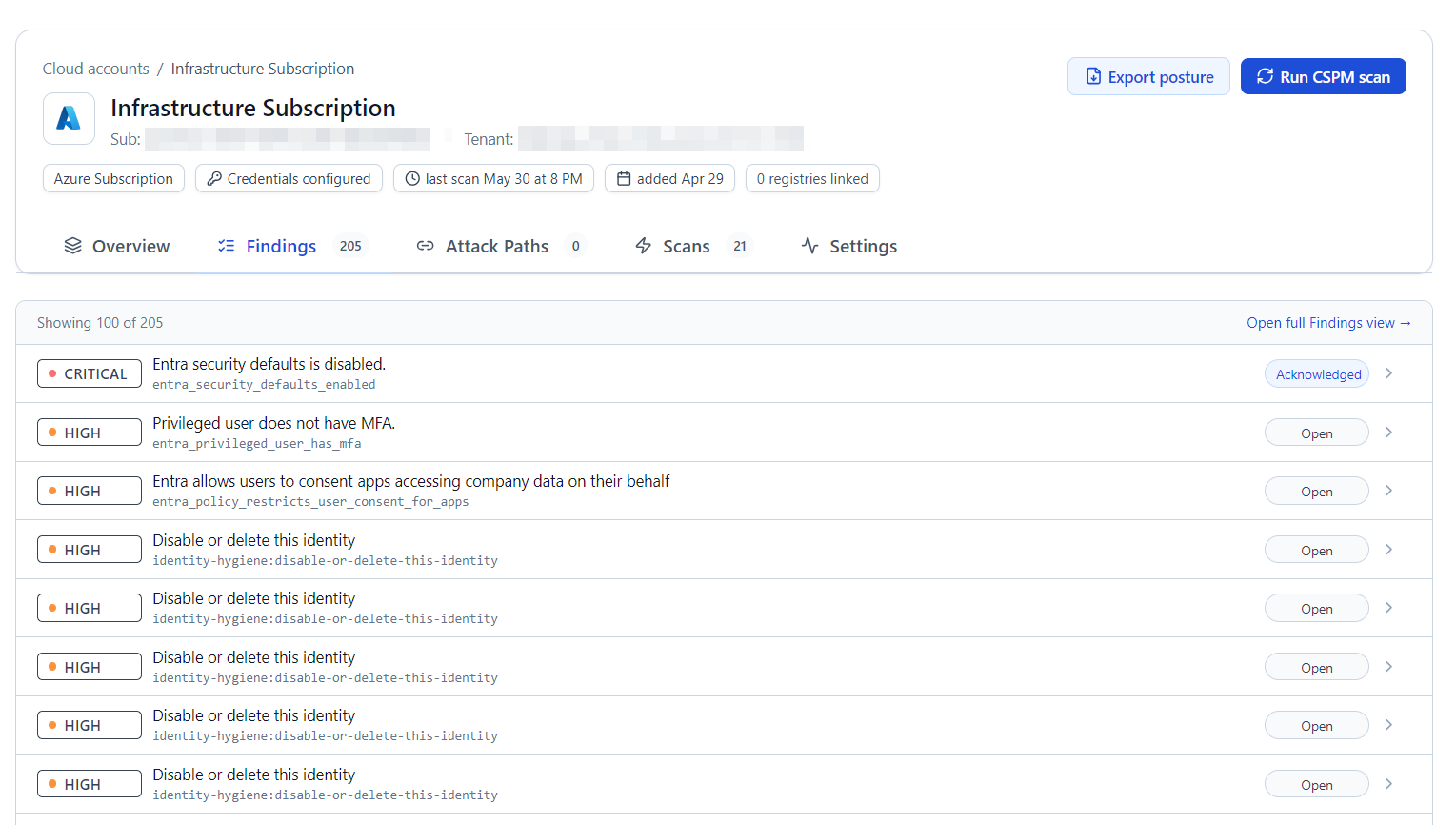Click the 0 registries linked chip
The width and height of the screenshot is (1456, 825).
tap(812, 178)
